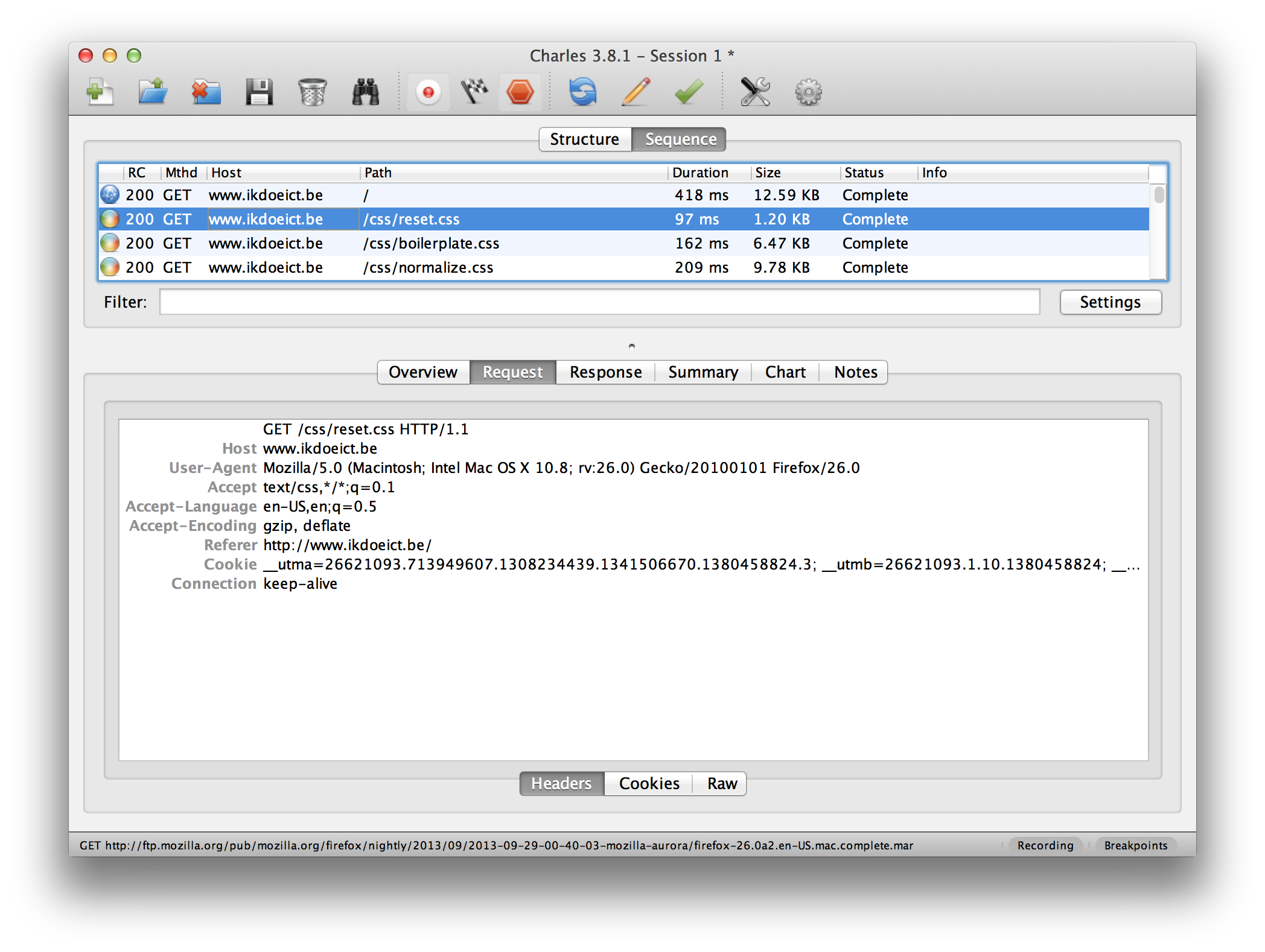The image size is (1265, 952).
Task: Repeat the request using the blue refresh icon
Action: pyautogui.click(x=583, y=92)
